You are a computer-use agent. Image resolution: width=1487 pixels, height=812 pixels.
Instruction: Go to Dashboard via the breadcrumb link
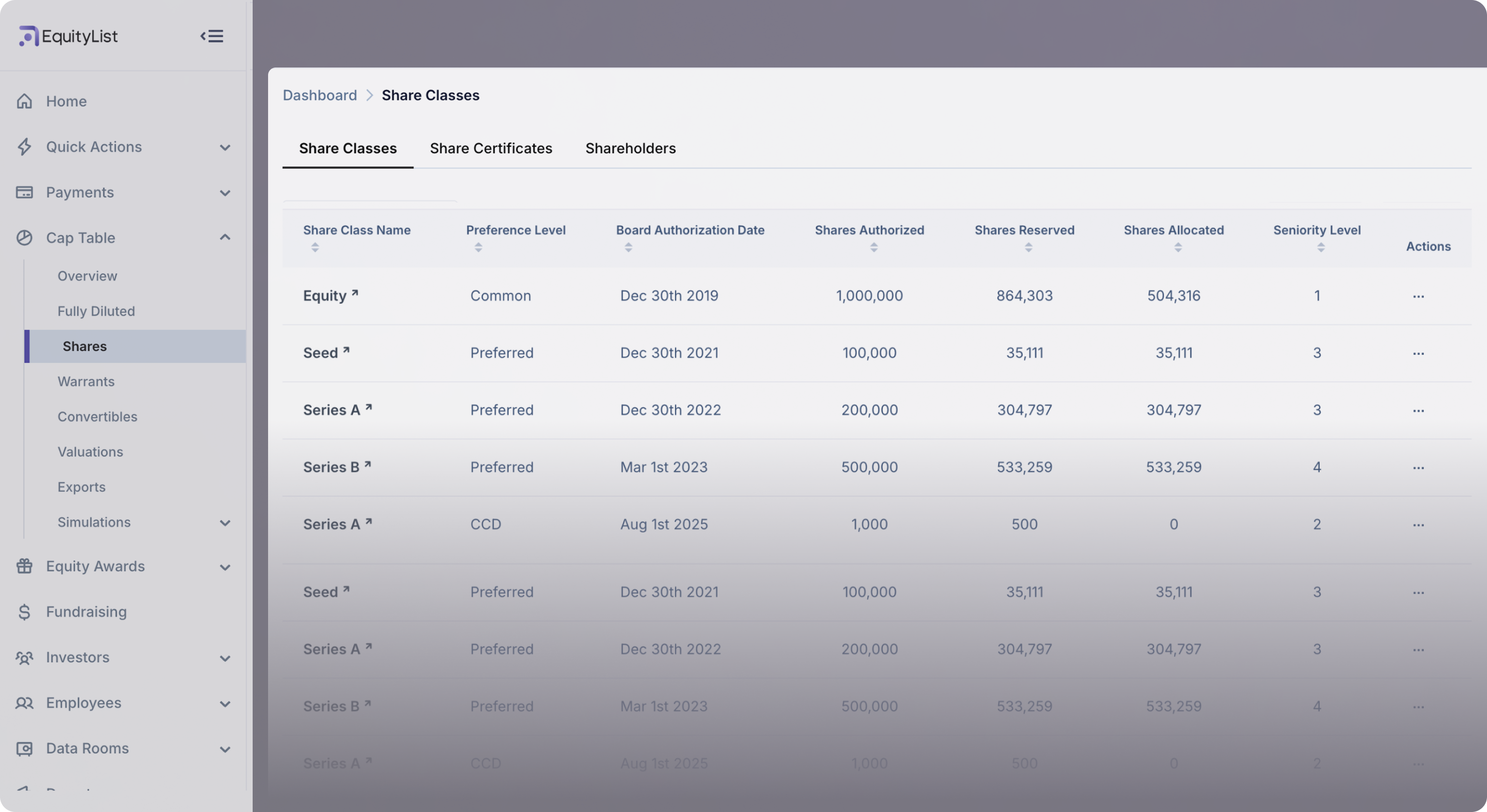click(319, 95)
